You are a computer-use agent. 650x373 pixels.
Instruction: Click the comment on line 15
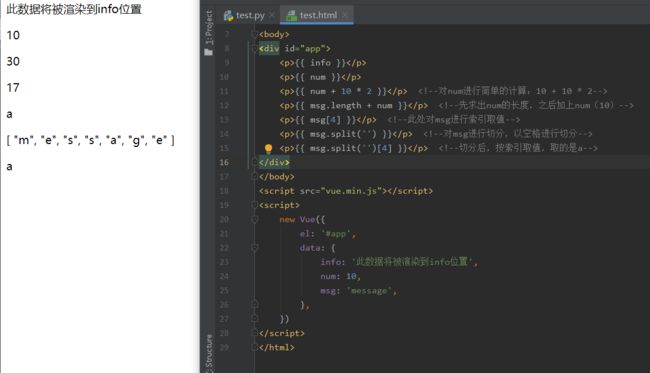tap(518, 148)
